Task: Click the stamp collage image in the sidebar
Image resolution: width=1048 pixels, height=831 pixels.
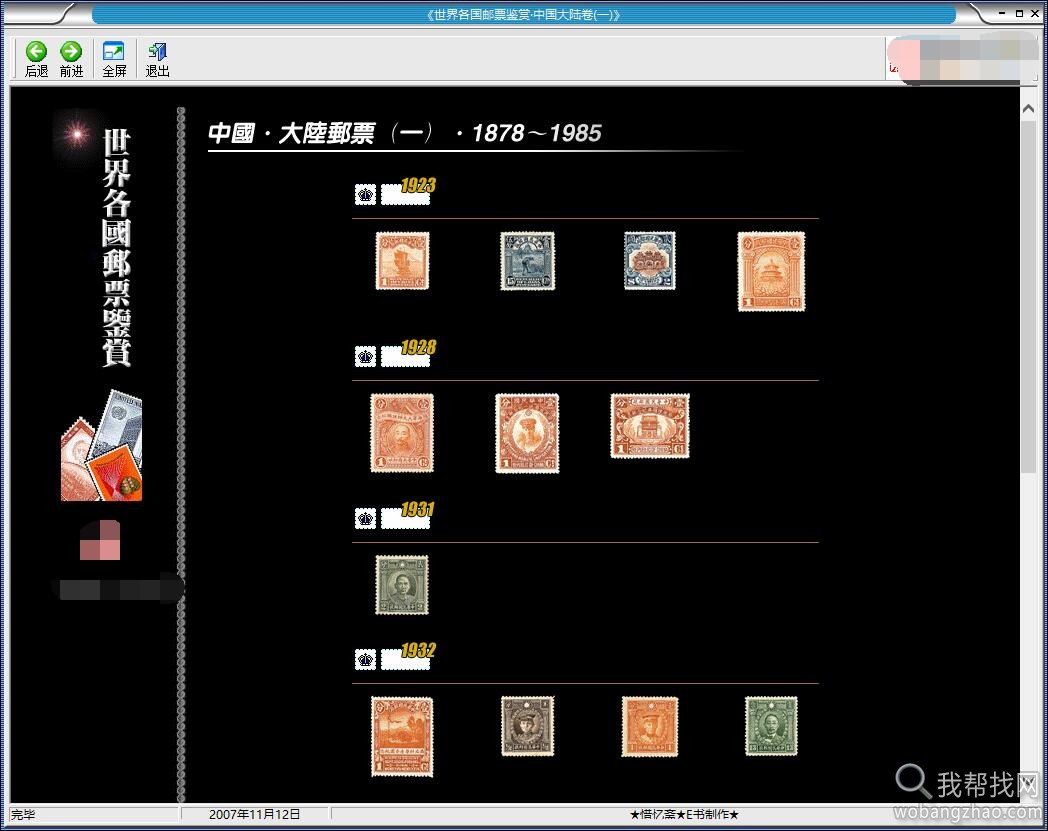Action: (x=102, y=445)
